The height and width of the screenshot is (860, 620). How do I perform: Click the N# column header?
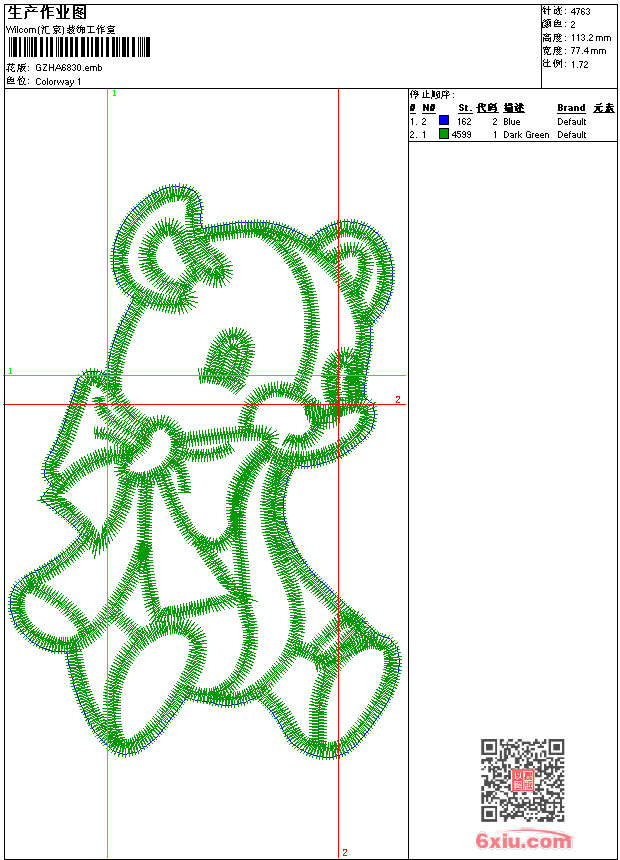[429, 108]
